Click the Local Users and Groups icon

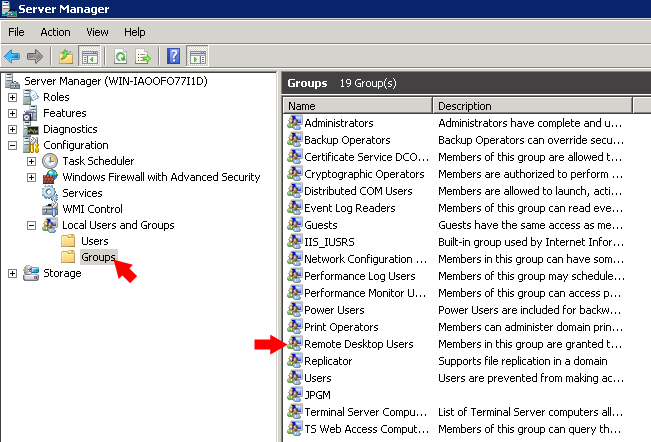click(x=50, y=225)
